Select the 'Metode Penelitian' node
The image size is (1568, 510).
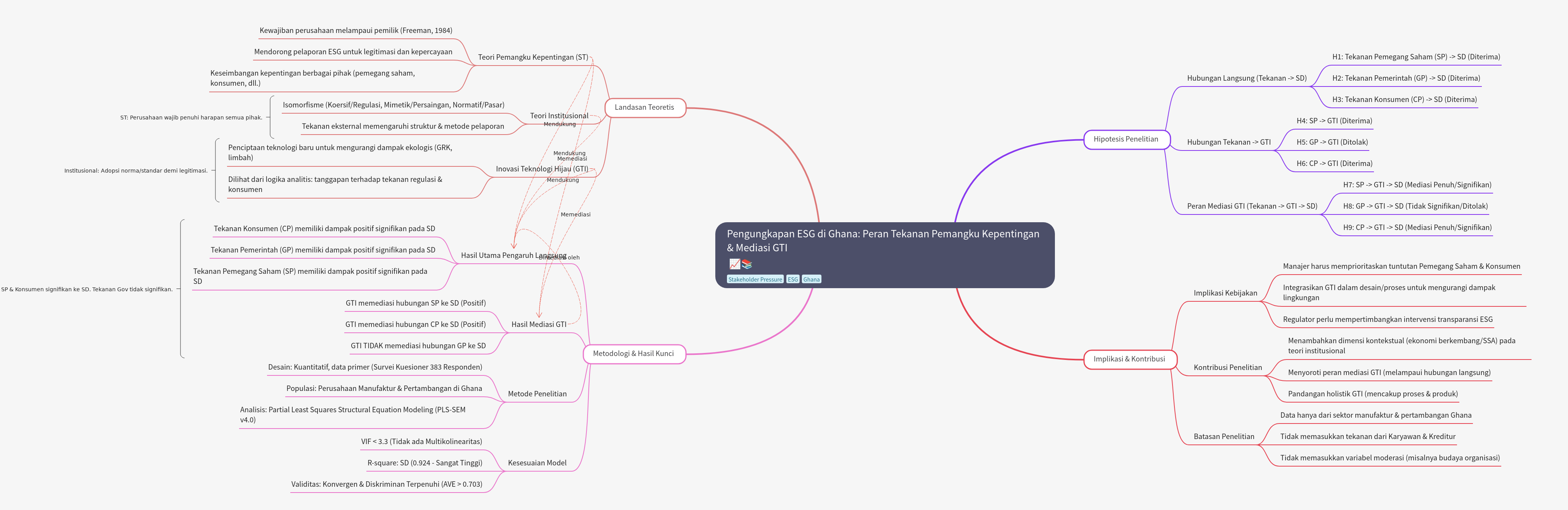(537, 394)
